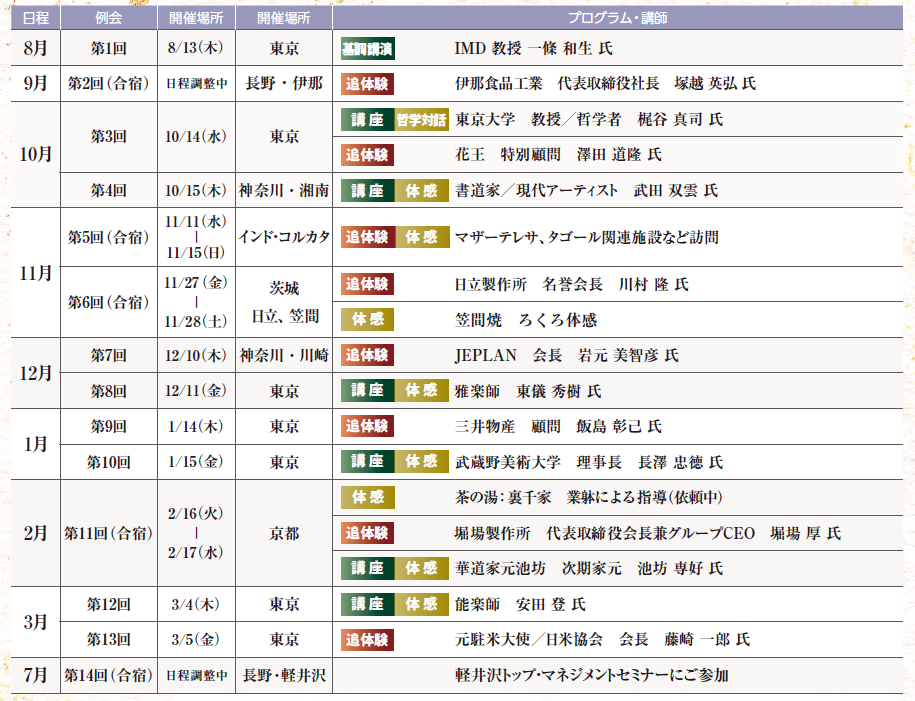This screenshot has width=915, height=701.
Task: Select 華道家元池坊 池坊 専好 氏 text
Action: click(x=589, y=569)
